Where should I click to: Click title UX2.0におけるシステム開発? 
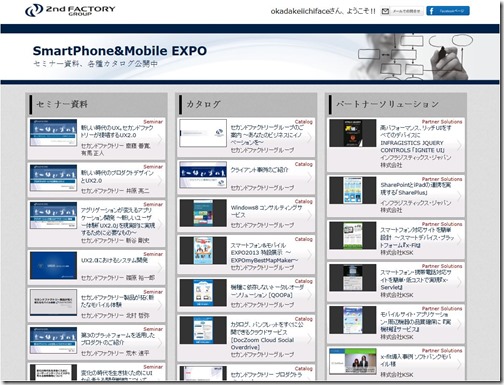114,260
